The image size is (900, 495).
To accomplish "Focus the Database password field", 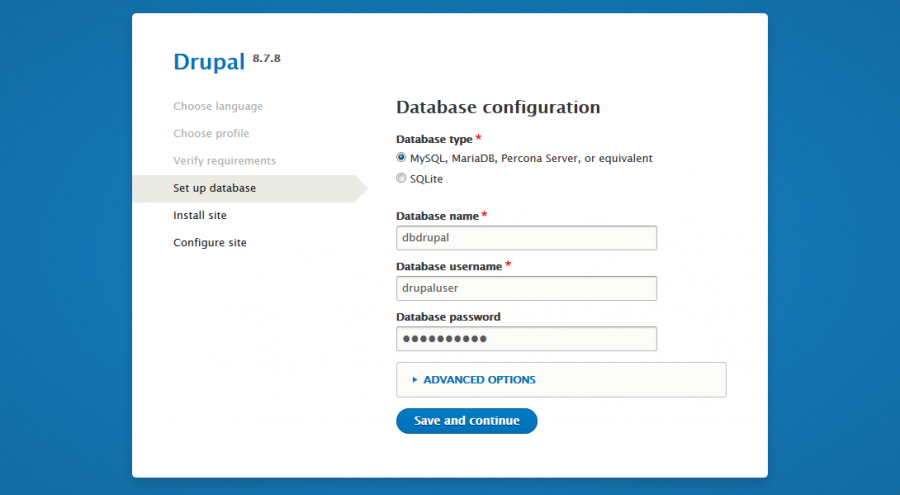I will coord(526,339).
